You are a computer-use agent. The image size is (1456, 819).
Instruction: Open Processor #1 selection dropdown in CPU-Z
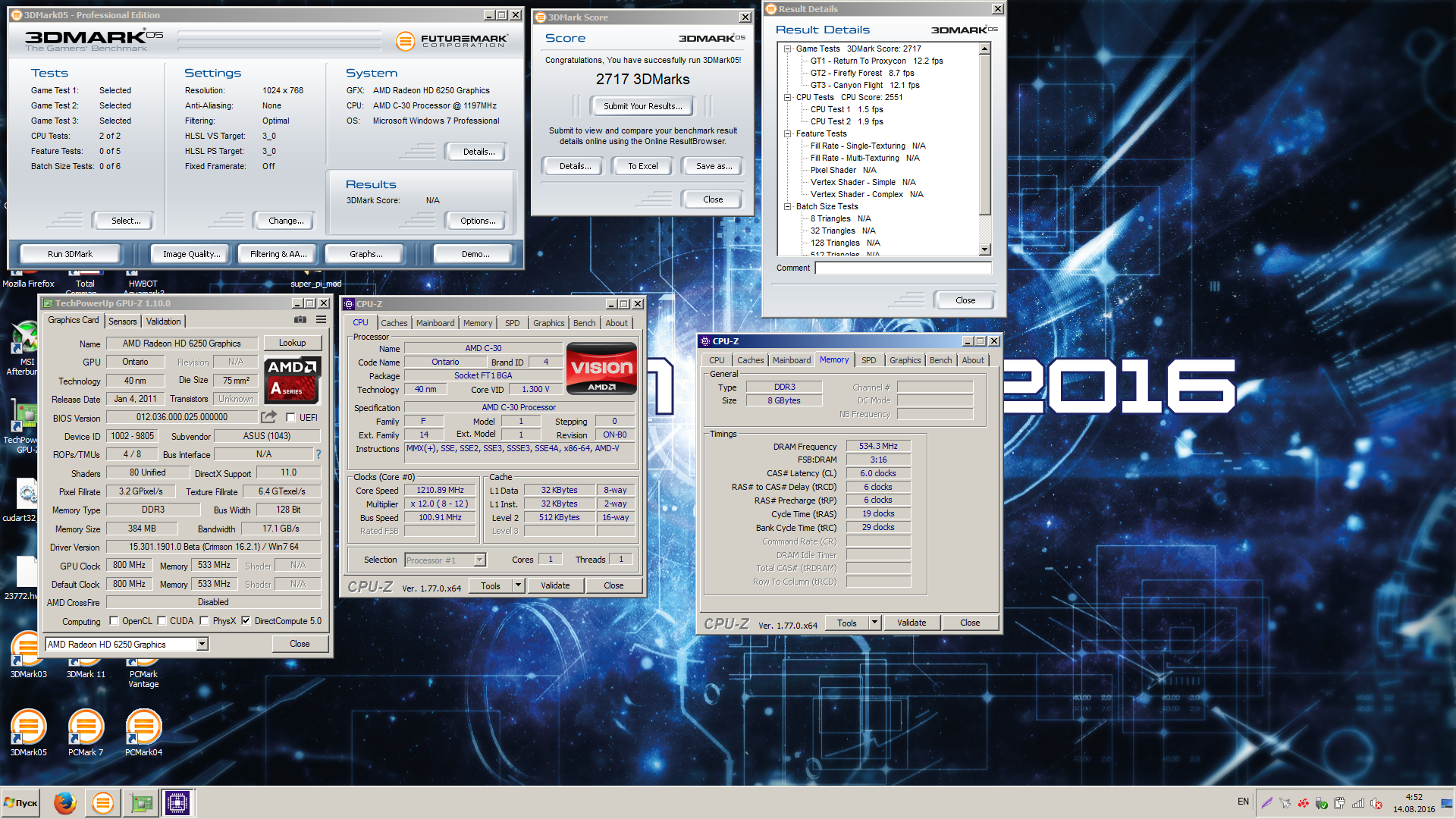(x=479, y=560)
